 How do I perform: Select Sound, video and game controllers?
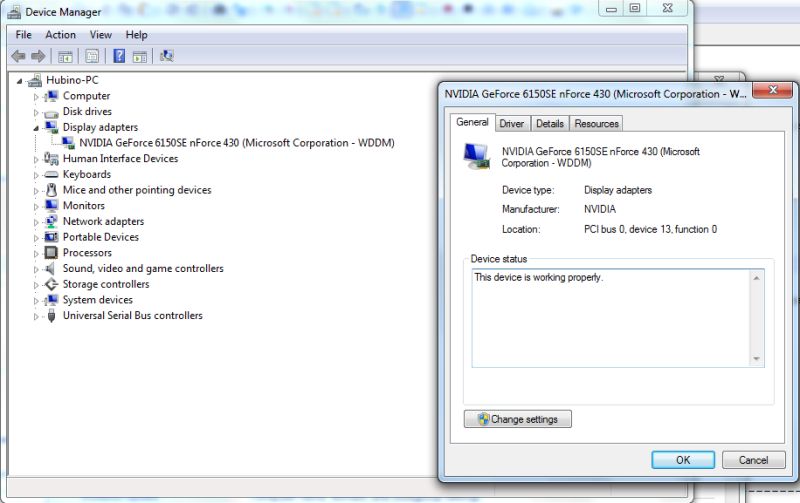[143, 268]
